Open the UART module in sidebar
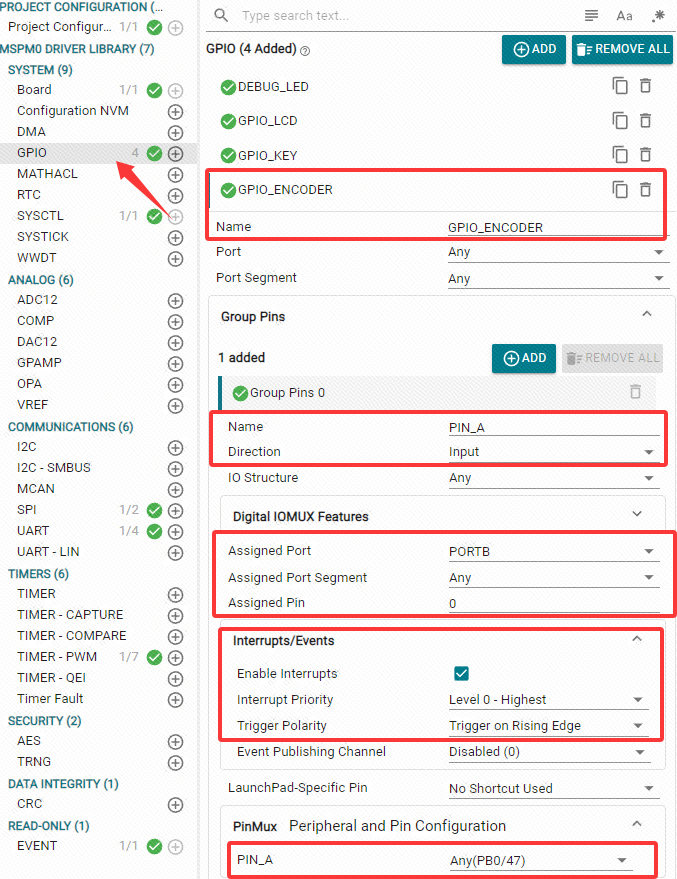Image resolution: width=677 pixels, height=879 pixels. [x=33, y=531]
